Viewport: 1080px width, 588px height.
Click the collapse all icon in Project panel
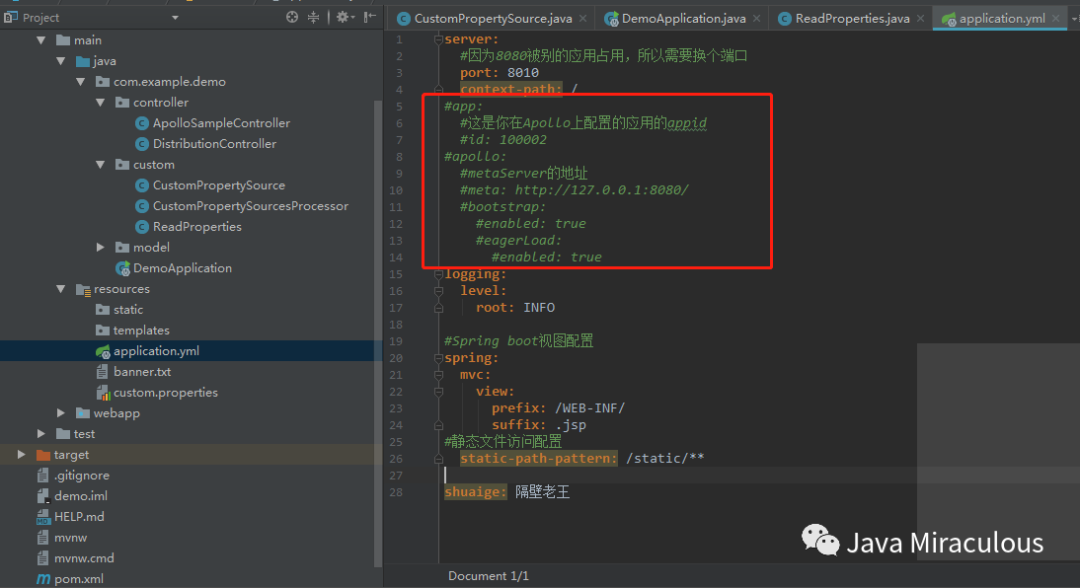[313, 17]
